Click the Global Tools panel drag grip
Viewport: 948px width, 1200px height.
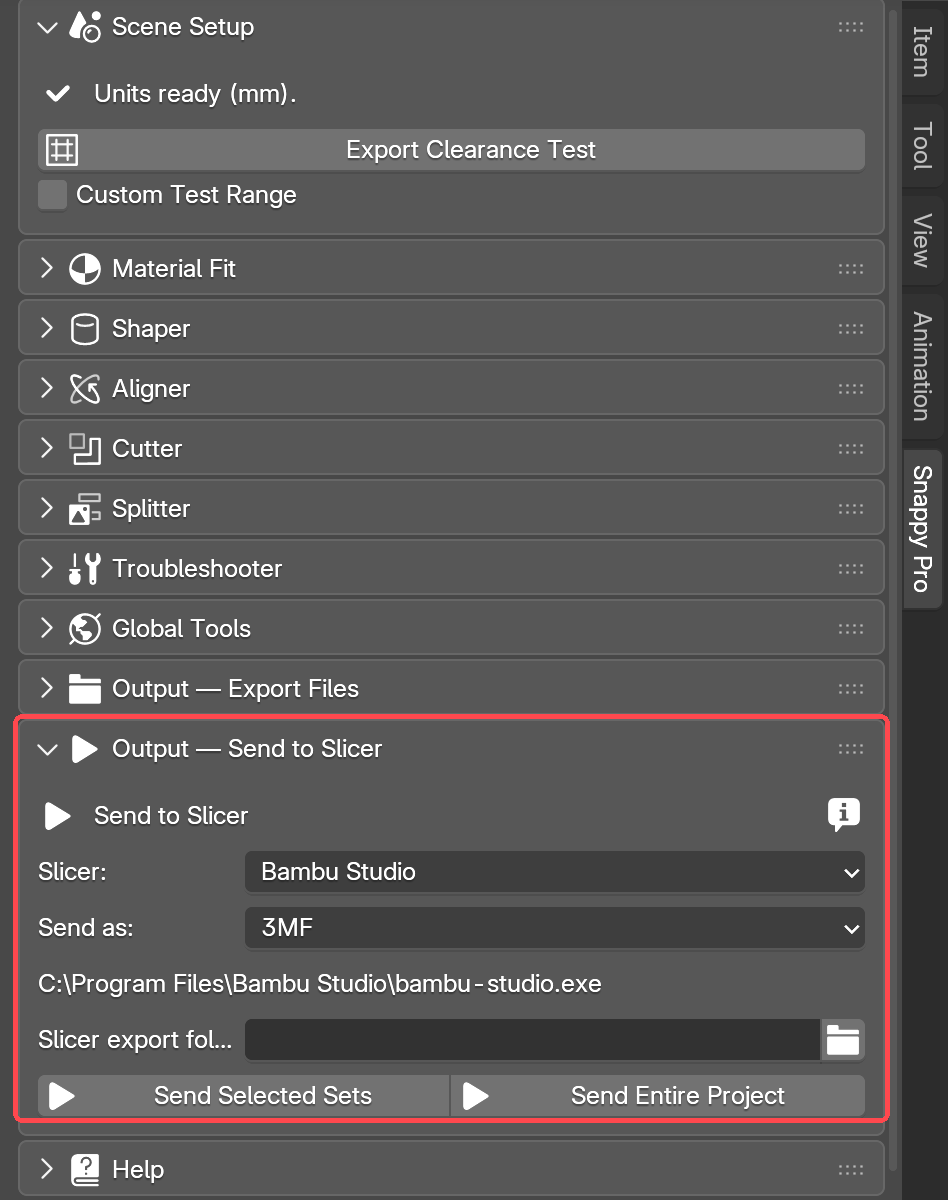point(851,629)
